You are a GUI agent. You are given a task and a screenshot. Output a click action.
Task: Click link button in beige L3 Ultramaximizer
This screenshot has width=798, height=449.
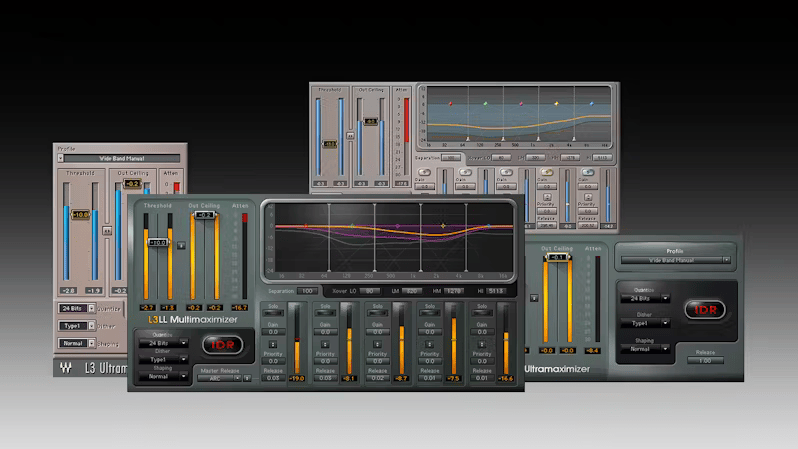point(107,231)
